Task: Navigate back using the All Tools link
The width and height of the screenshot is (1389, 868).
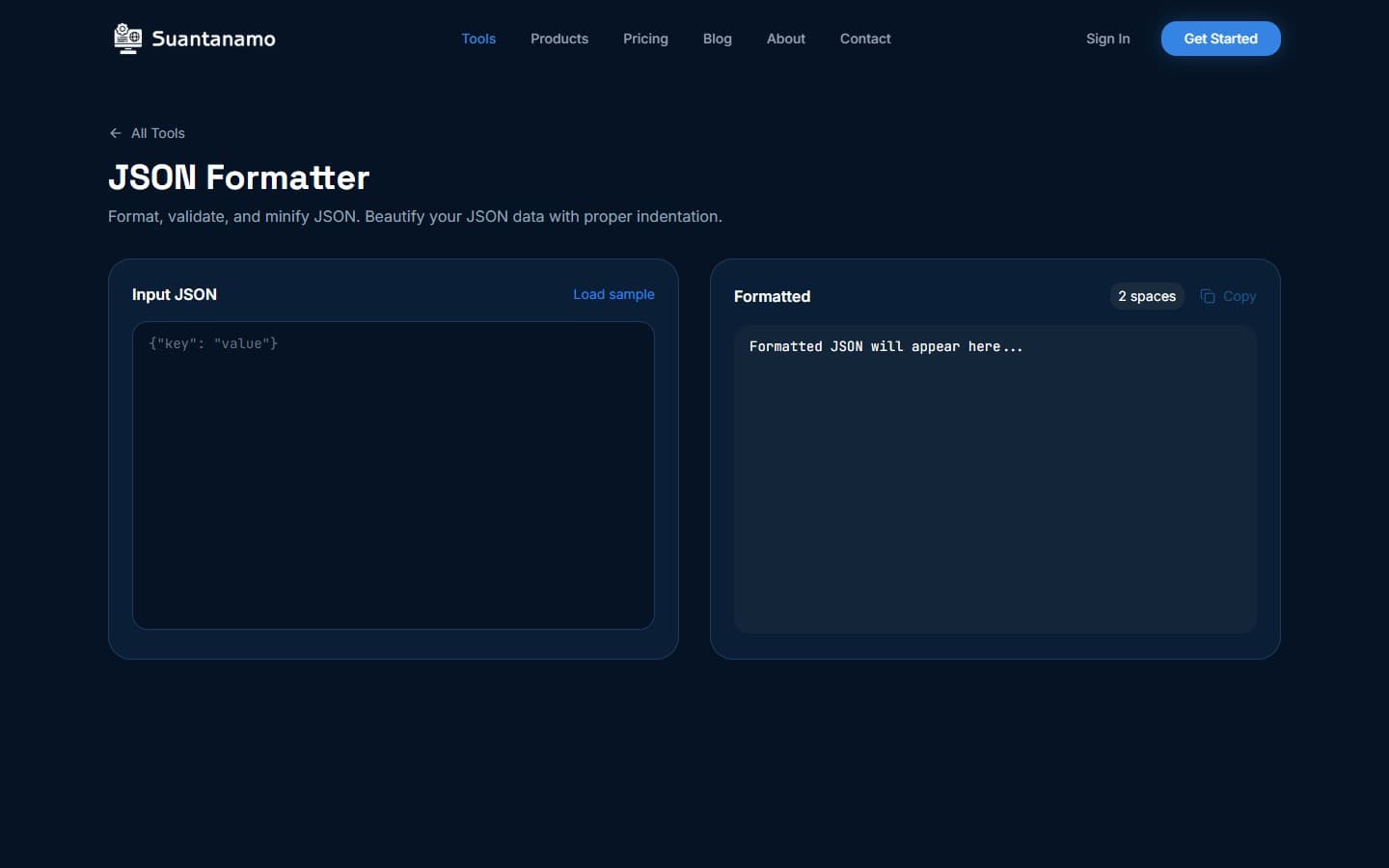Action: pos(157,133)
